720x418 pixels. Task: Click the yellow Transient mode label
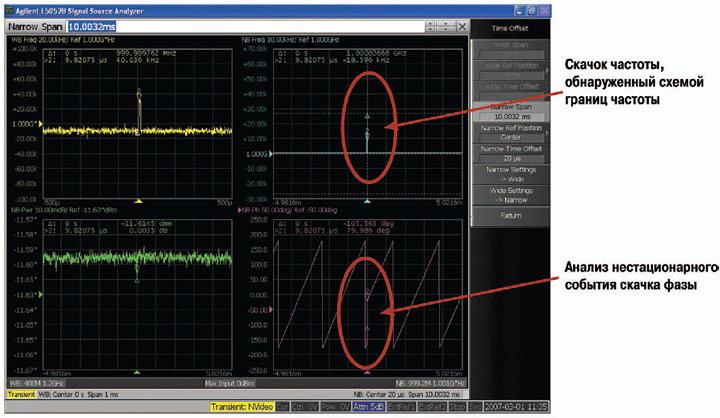click(21, 394)
